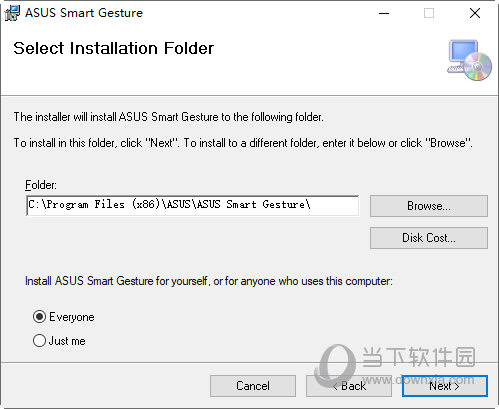Click the Select Installation Folder heading

click(114, 48)
